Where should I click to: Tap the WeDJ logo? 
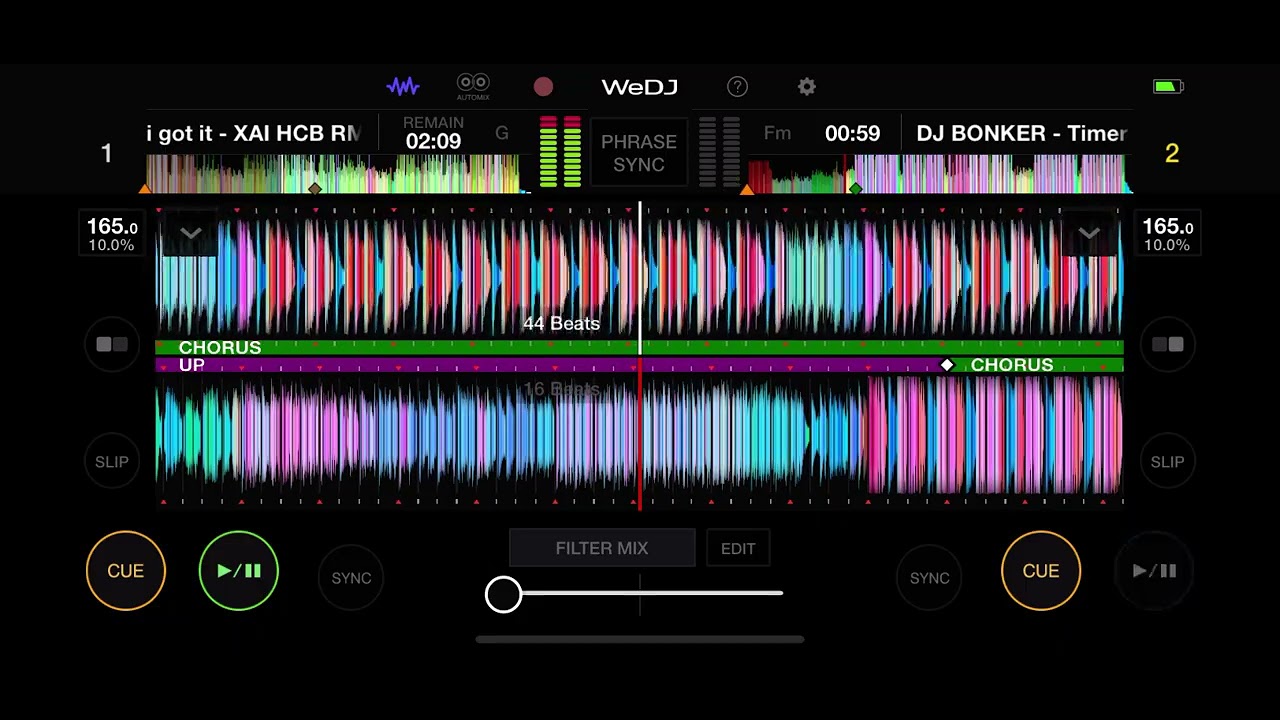pos(639,87)
